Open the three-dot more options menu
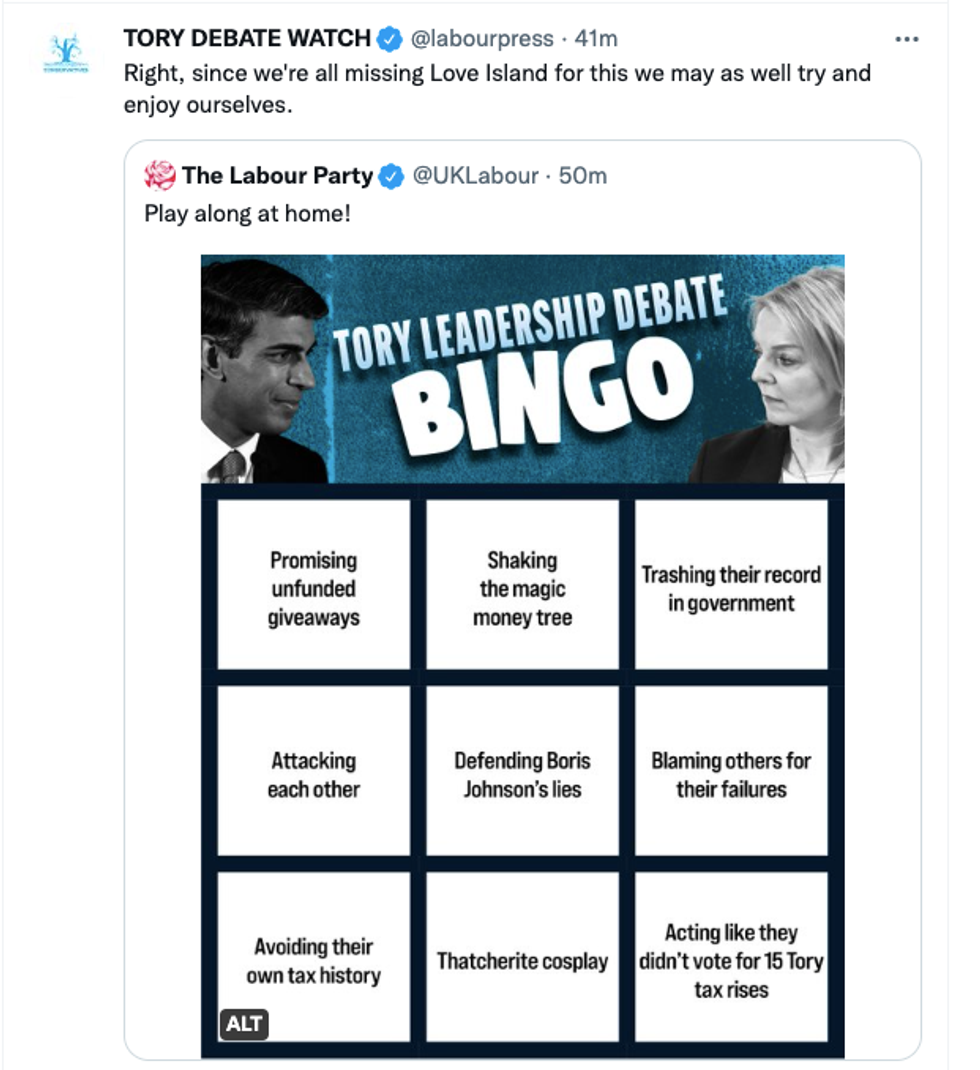 click(906, 39)
